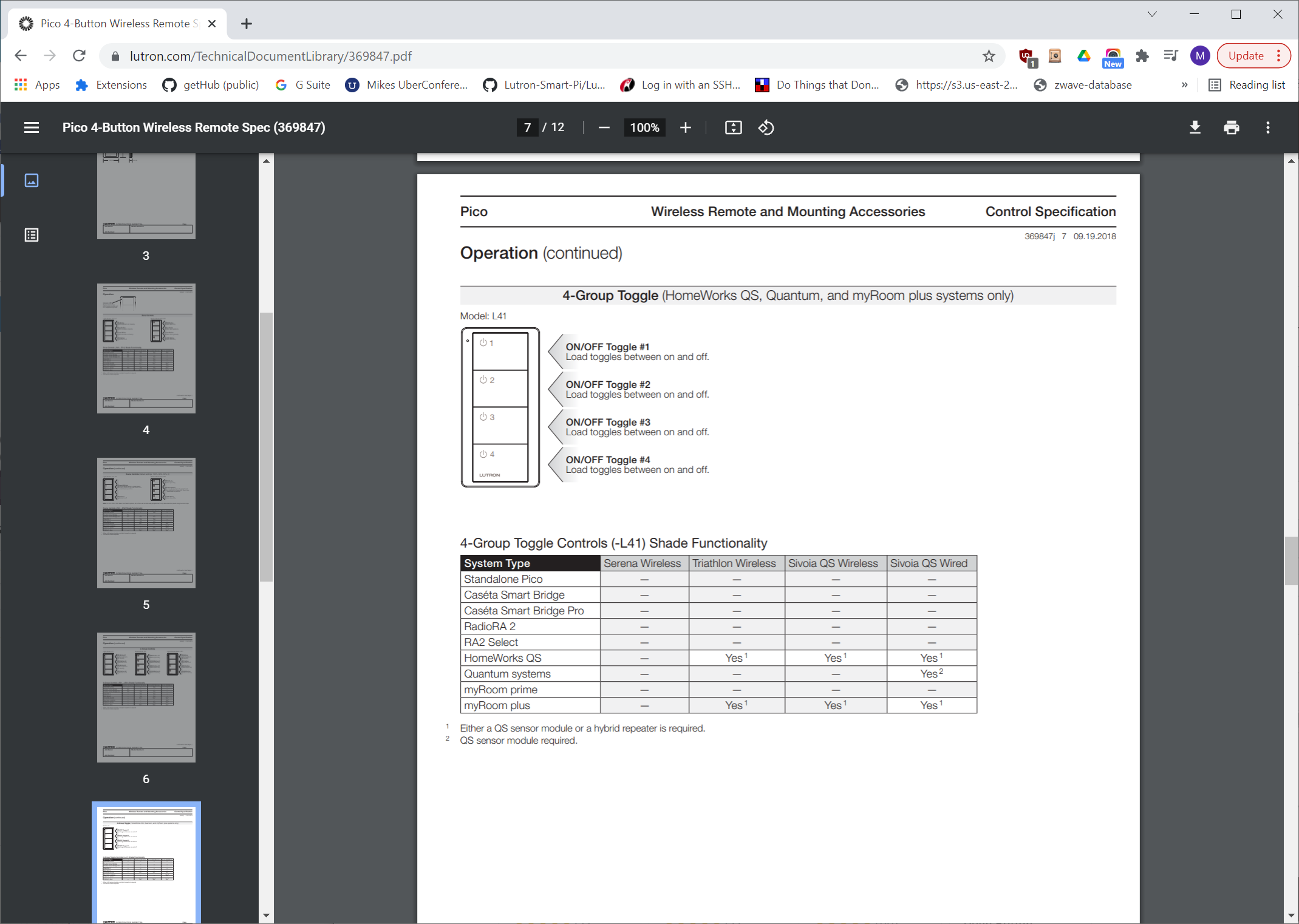Expand the hidden bookmarks chevron

click(1184, 85)
